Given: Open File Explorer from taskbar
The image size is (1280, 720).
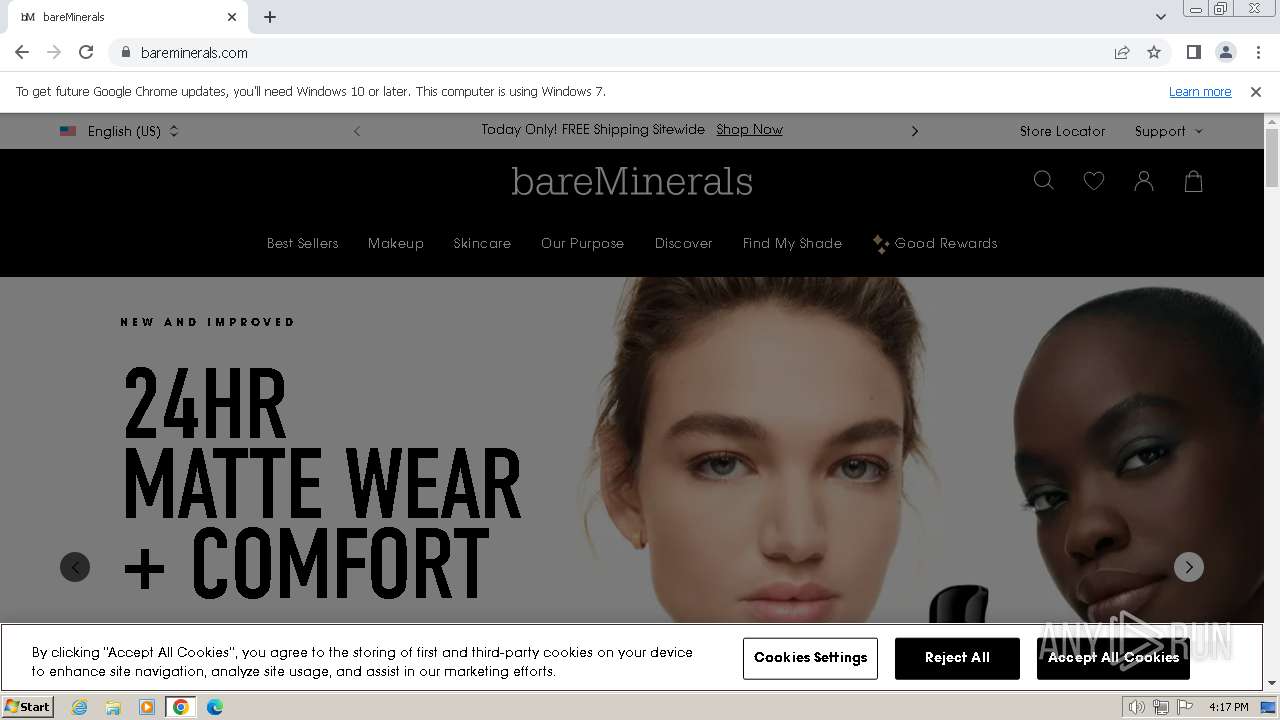Looking at the screenshot, I should click(113, 707).
